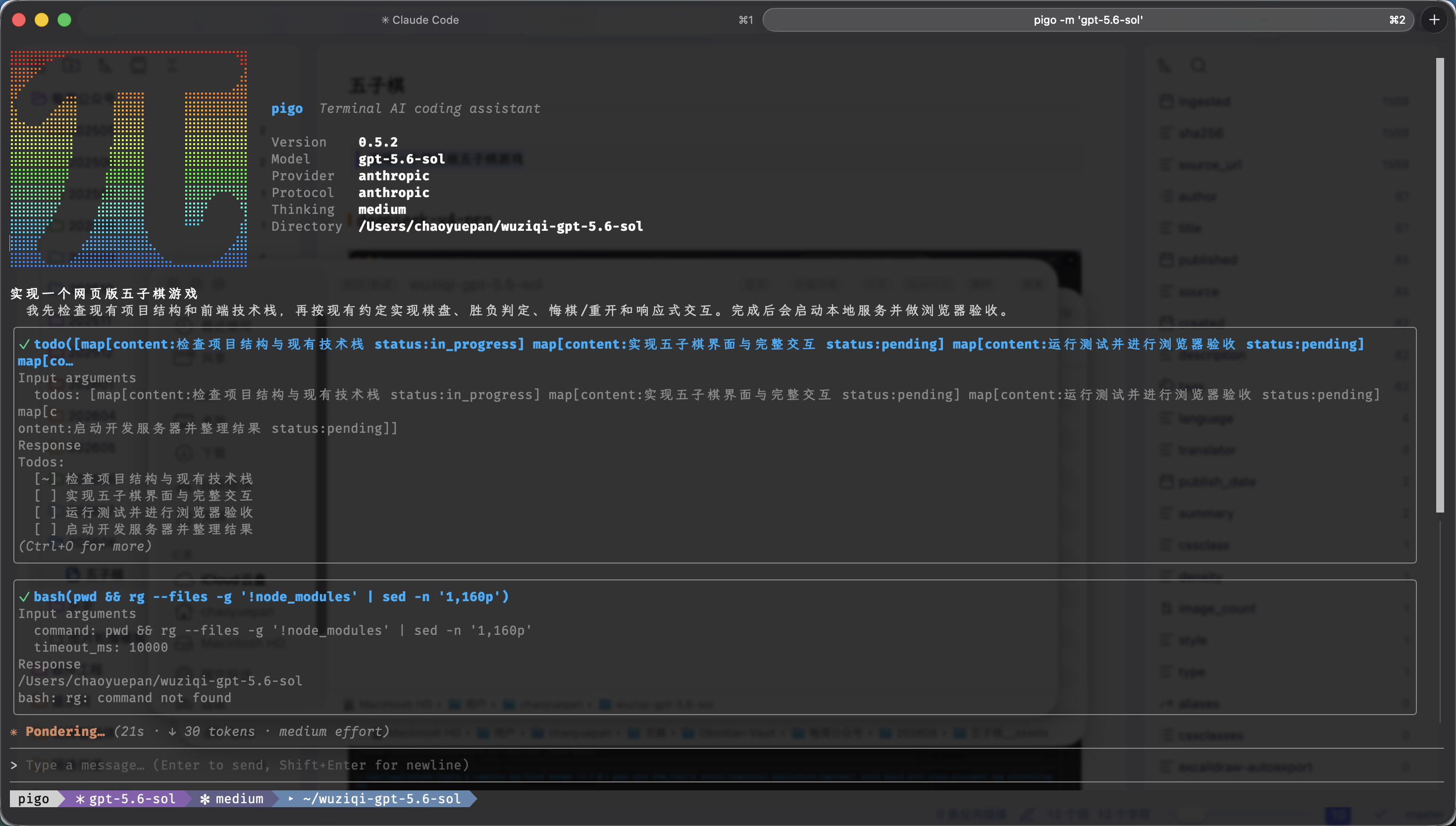Screen dimensions: 1456x826
Task: Click the green checkmark beside the todo call
Action: [x=24, y=344]
